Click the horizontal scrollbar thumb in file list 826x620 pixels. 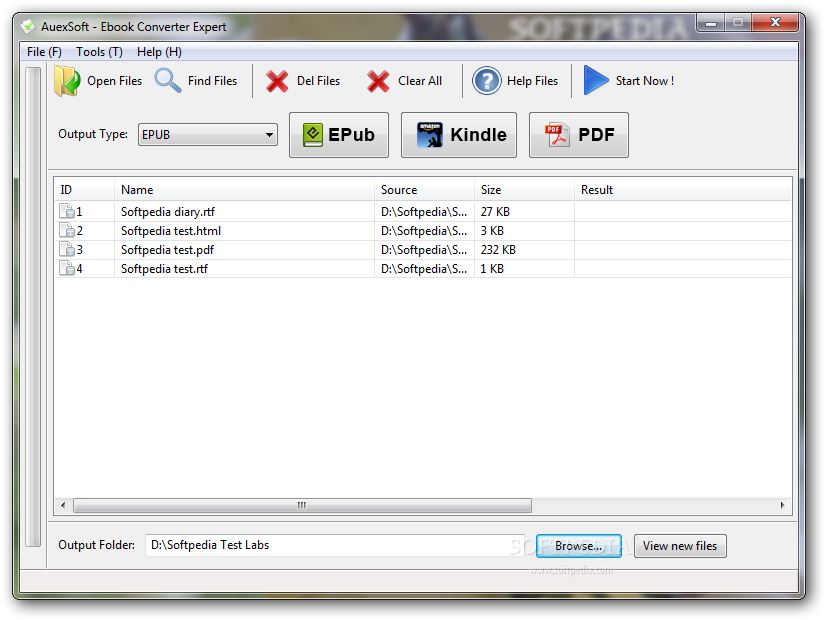(x=302, y=505)
